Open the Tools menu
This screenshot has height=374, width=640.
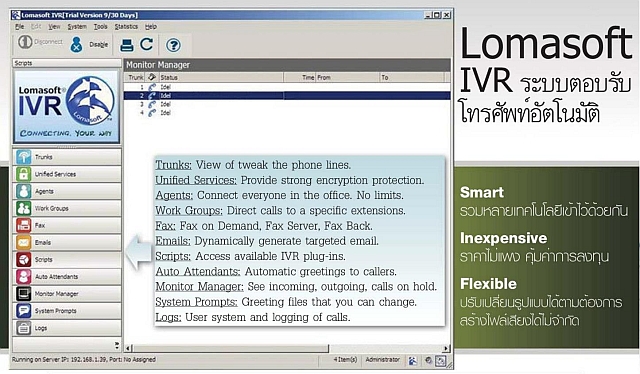click(x=100, y=27)
